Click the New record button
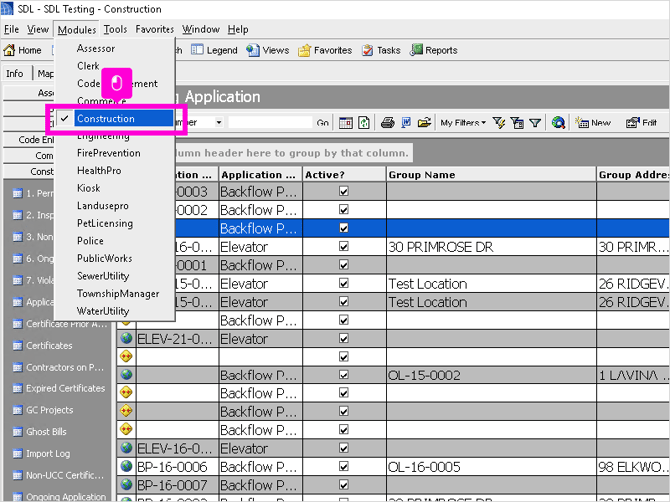670x502 pixels. tap(593, 123)
